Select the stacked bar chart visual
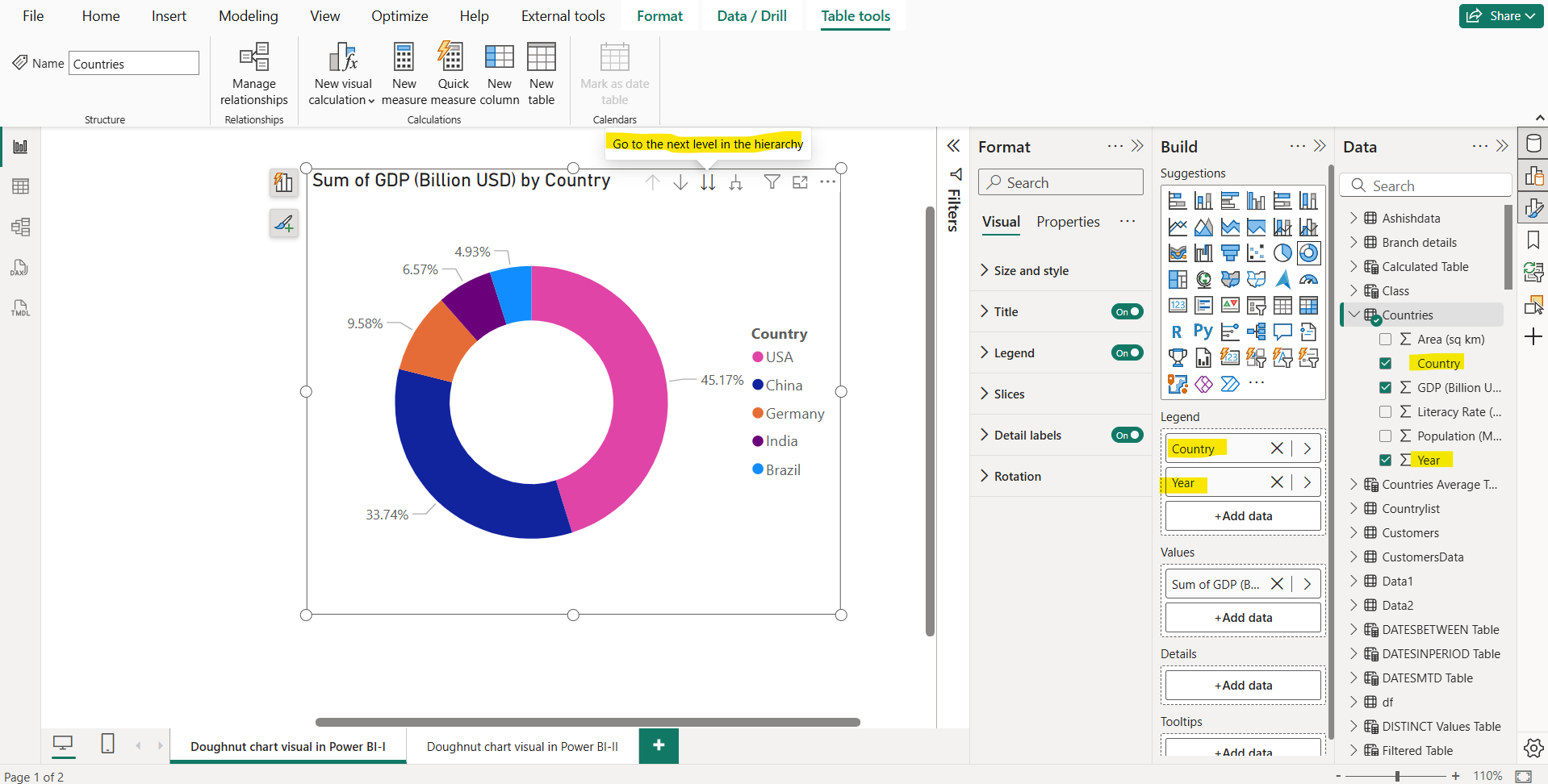 (x=1178, y=199)
